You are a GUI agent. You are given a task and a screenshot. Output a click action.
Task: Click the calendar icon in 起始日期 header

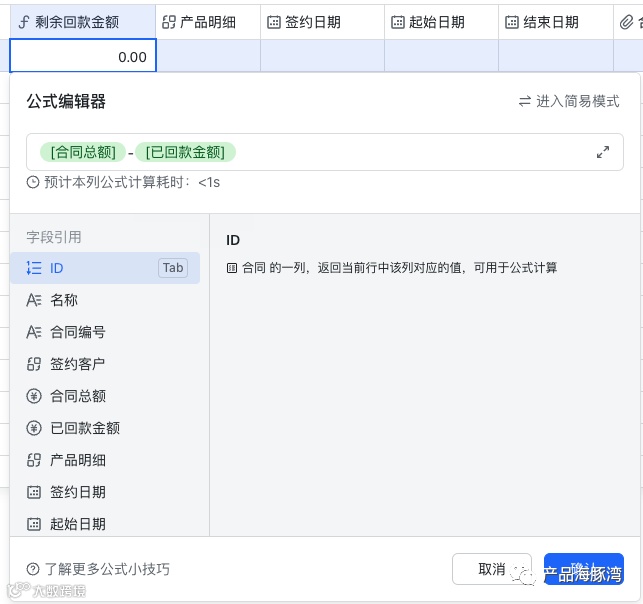[398, 22]
